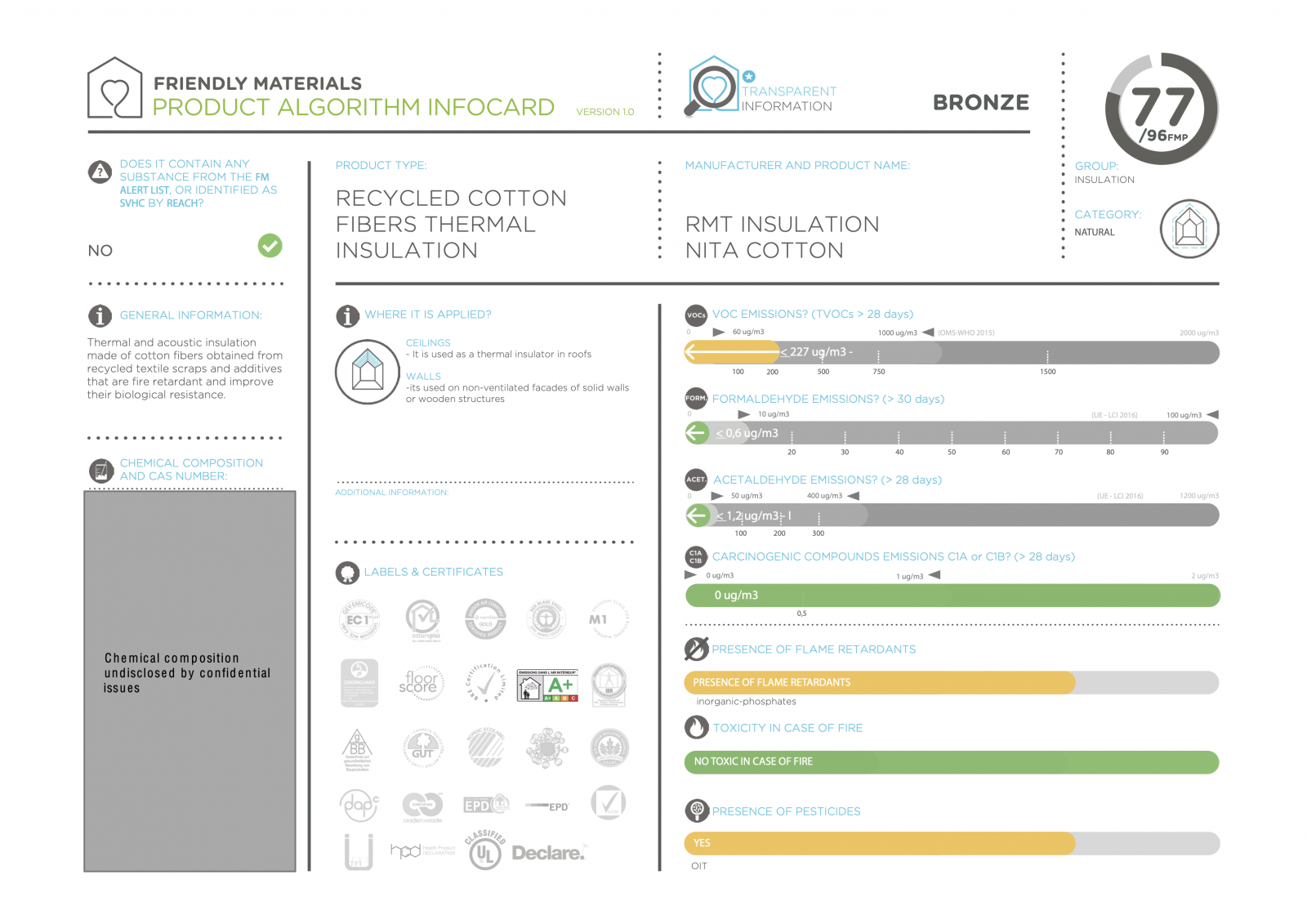Click the C1A C1B carcinogenic round icon

tap(696, 557)
